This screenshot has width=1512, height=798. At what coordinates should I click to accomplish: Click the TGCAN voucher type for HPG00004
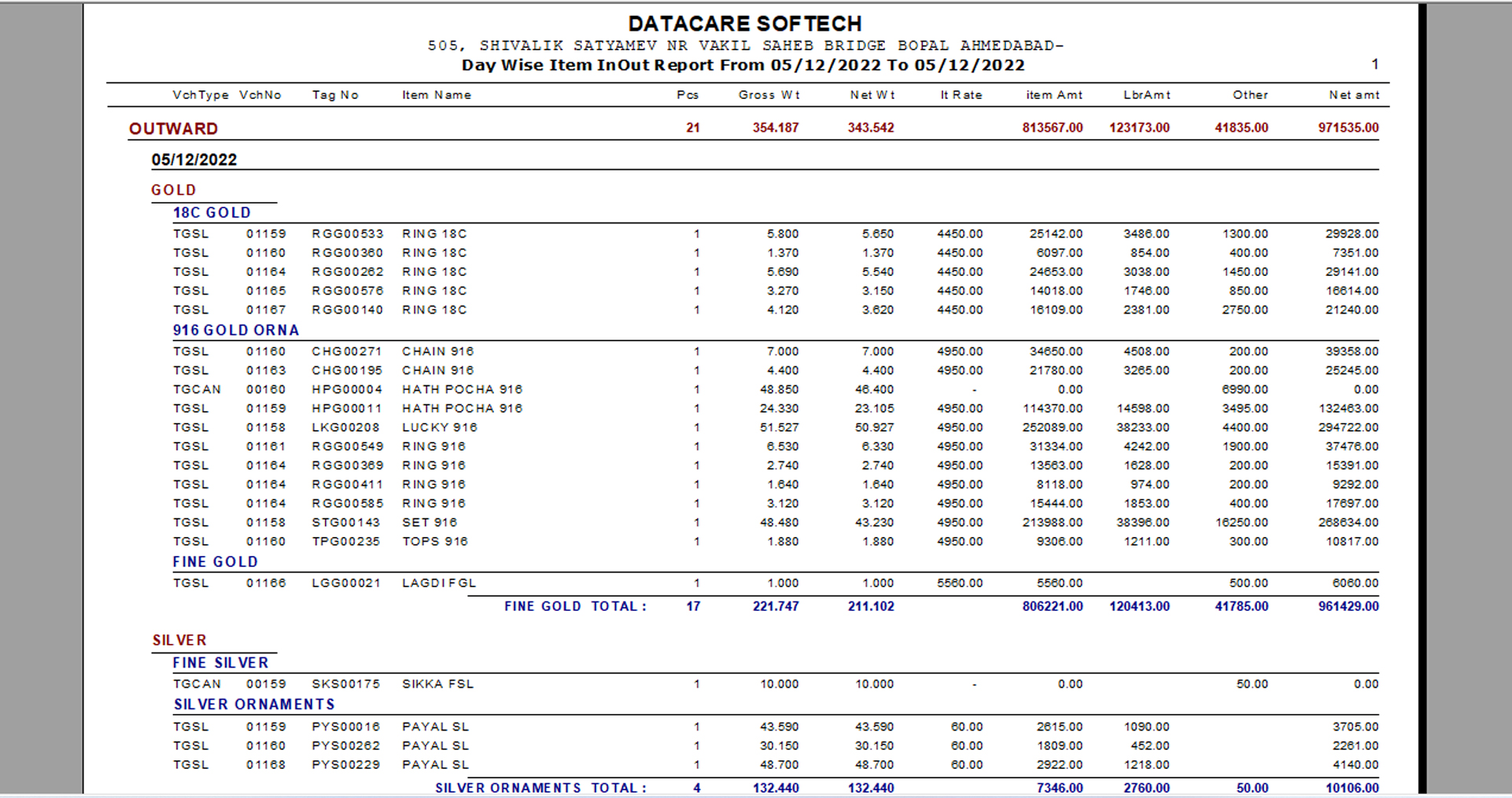pos(197,389)
